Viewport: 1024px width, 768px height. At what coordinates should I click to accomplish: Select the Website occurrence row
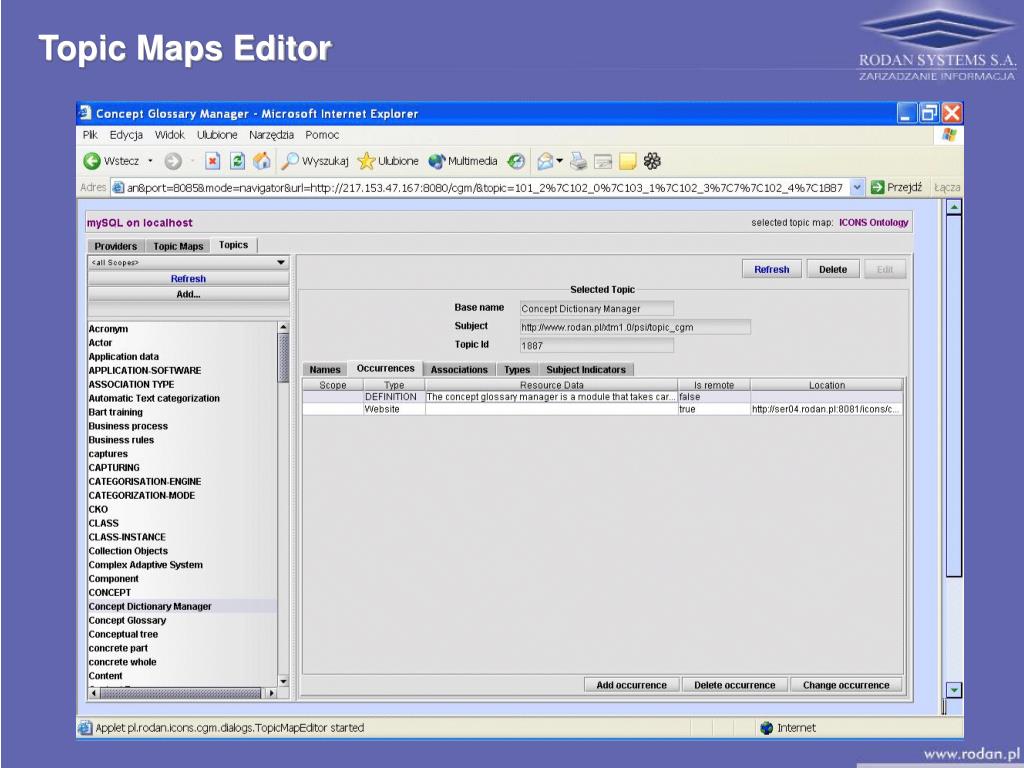point(602,409)
